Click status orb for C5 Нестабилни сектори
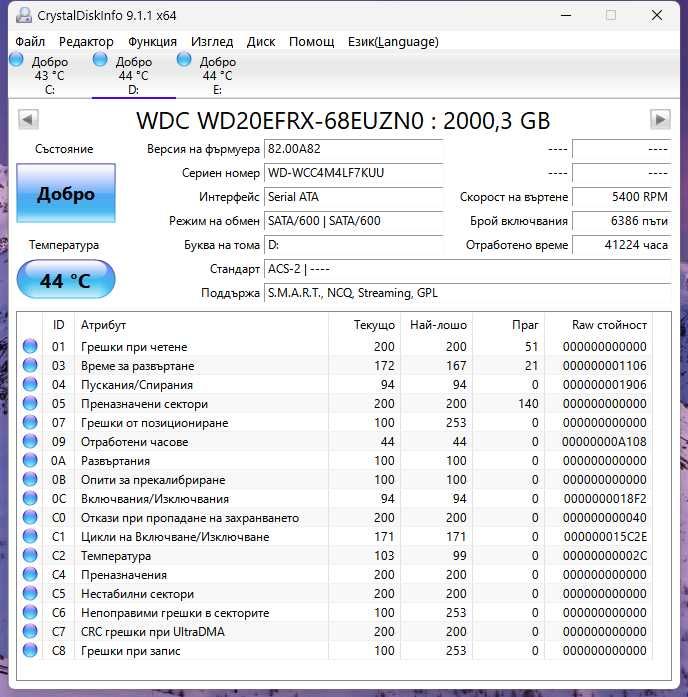Image resolution: width=688 pixels, height=697 pixels. [30, 593]
